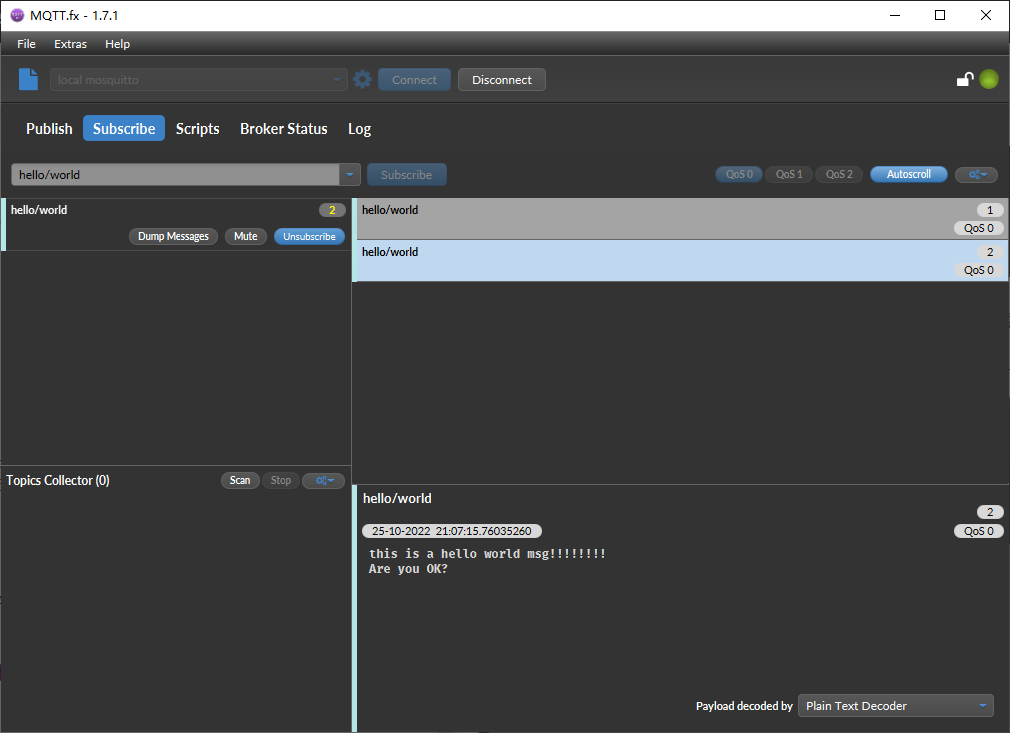The image size is (1010, 733).
Task: Expand the hello/world topic dropdown arrow
Action: [x=349, y=175]
